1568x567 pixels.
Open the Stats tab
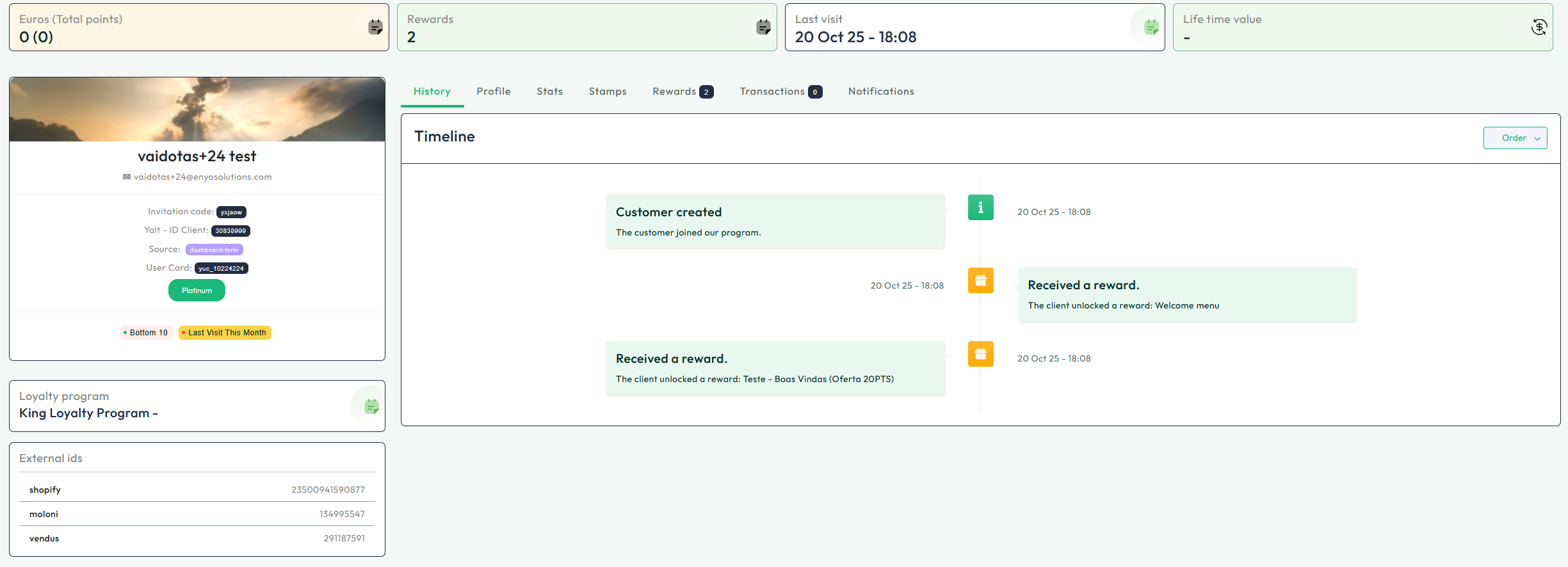click(x=549, y=92)
